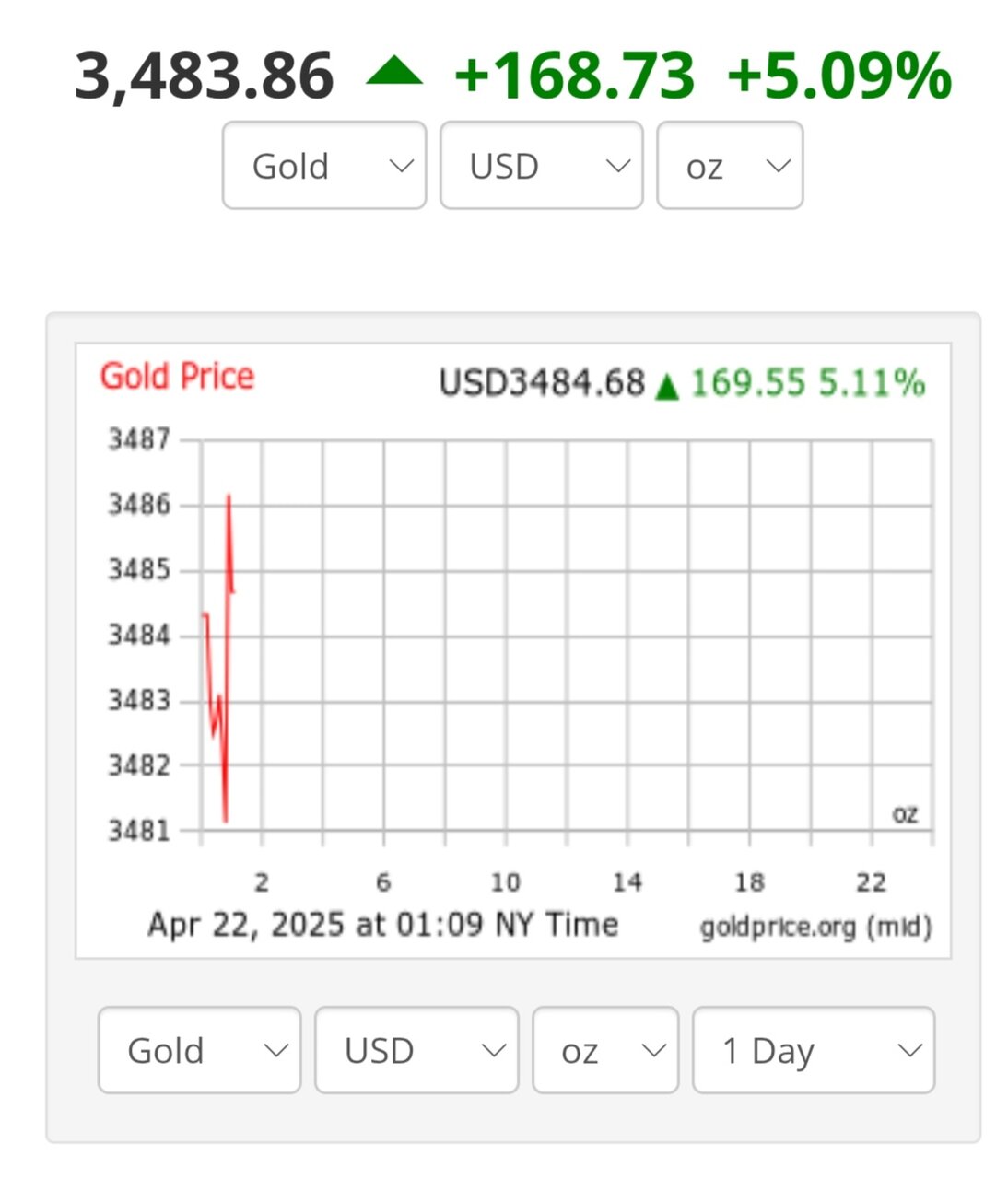The width and height of the screenshot is (1008, 1179).
Task: Click the +168.73 price change value
Action: pyautogui.click(x=574, y=76)
